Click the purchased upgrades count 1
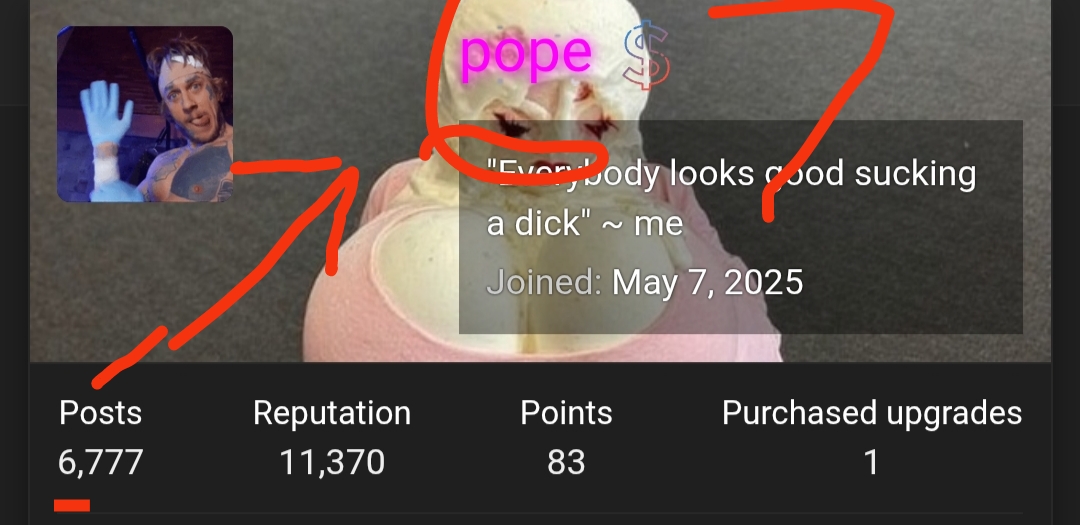Viewport: 1080px width, 525px height. click(871, 462)
